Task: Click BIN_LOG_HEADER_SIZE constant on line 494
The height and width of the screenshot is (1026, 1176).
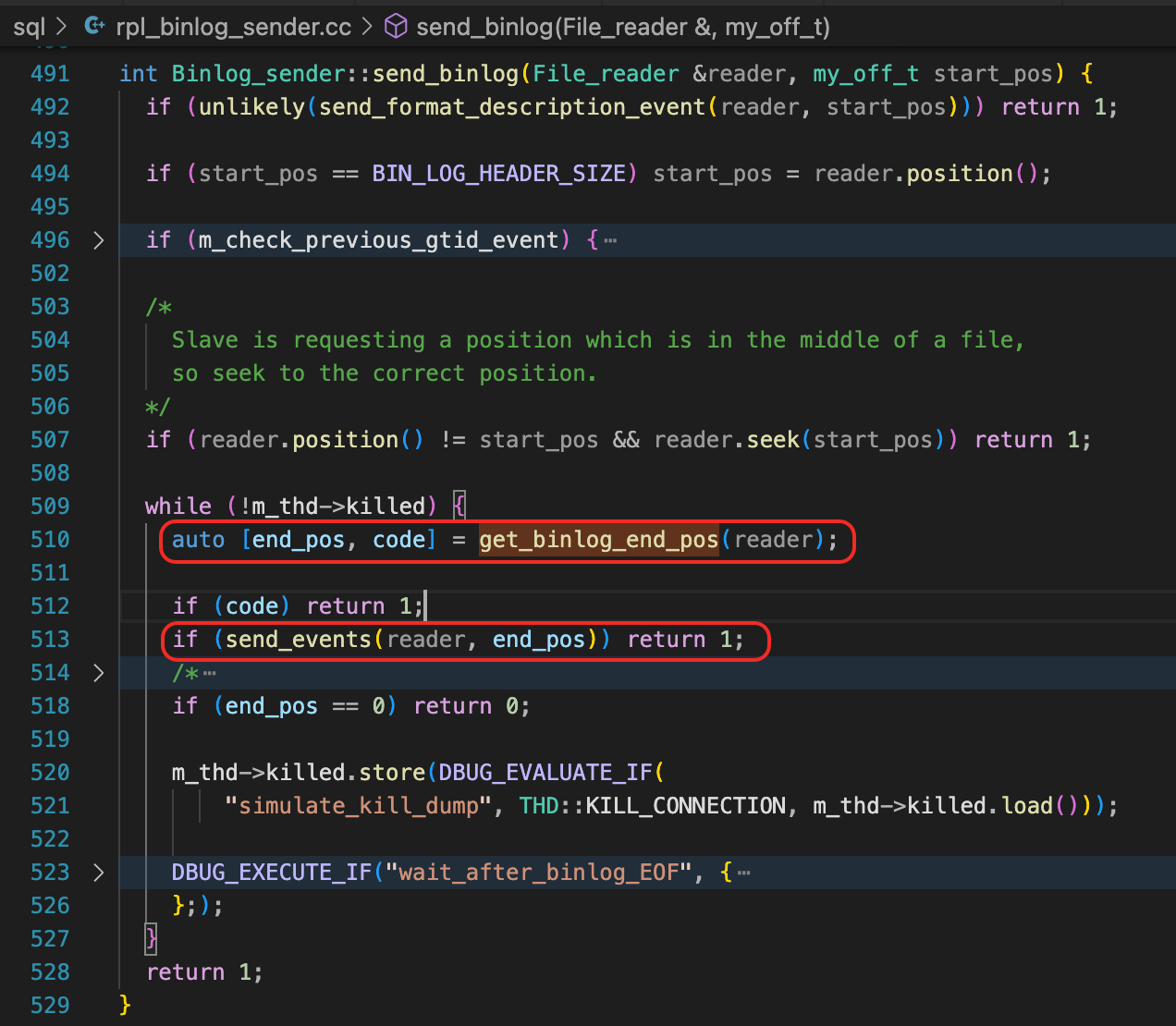Action: (499, 174)
